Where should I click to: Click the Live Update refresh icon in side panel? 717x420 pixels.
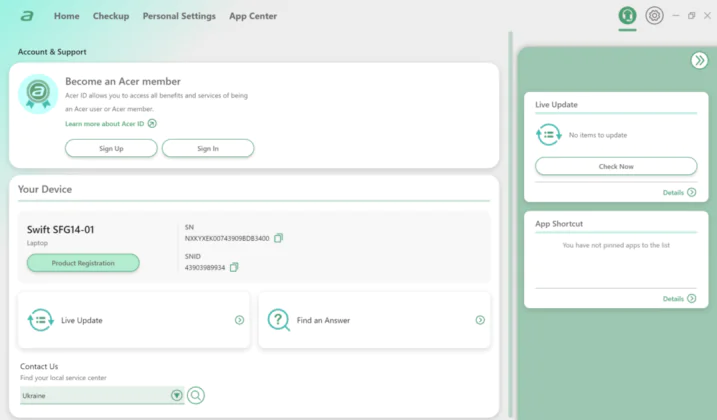(548, 135)
